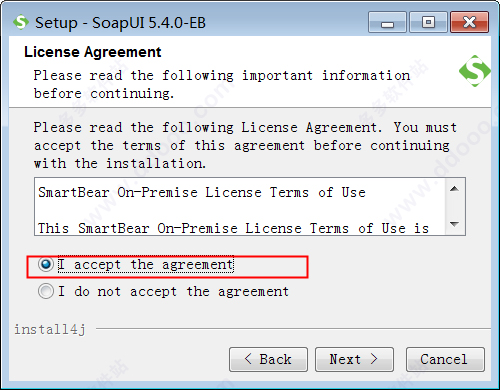Click inside the license terms text box
This screenshot has width=500, height=390.
coord(241,207)
